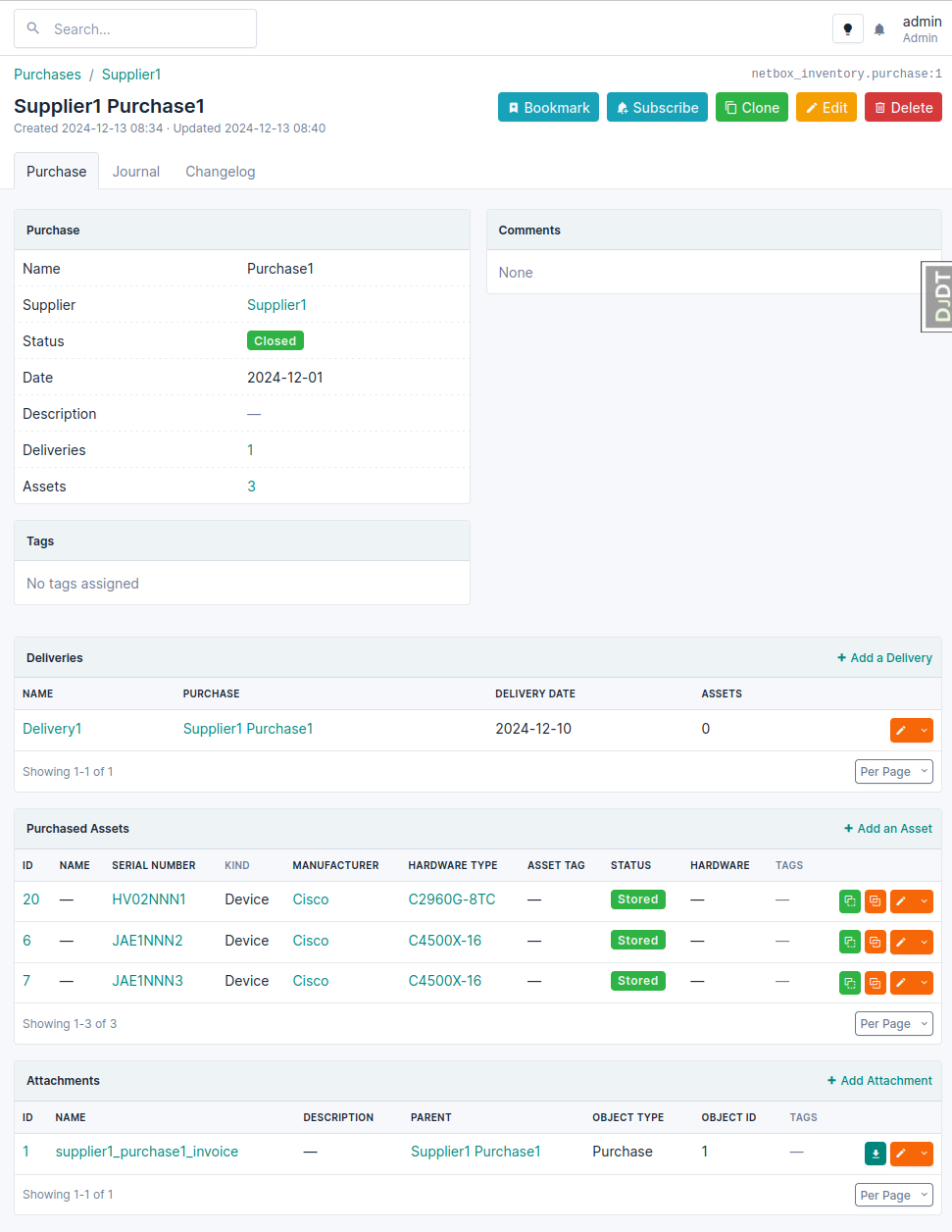Click the Stored badge for asset JAE1NNN3

[x=637, y=981]
